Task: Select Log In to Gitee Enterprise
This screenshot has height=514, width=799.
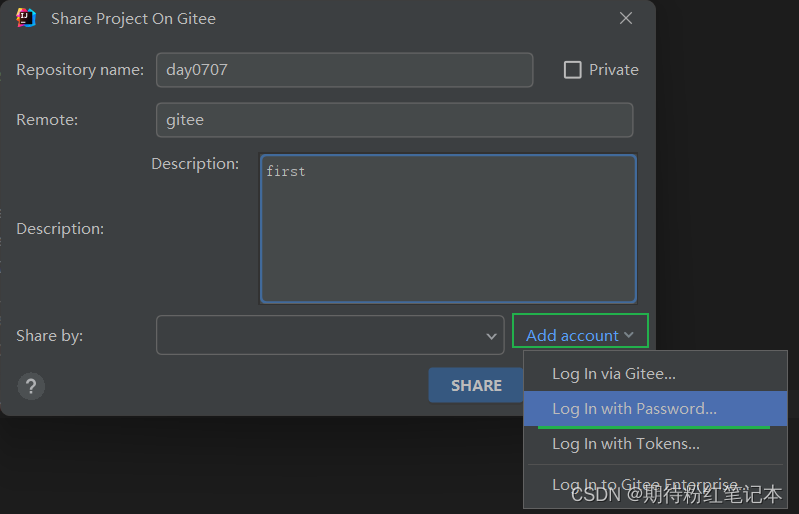Action: pos(655,484)
